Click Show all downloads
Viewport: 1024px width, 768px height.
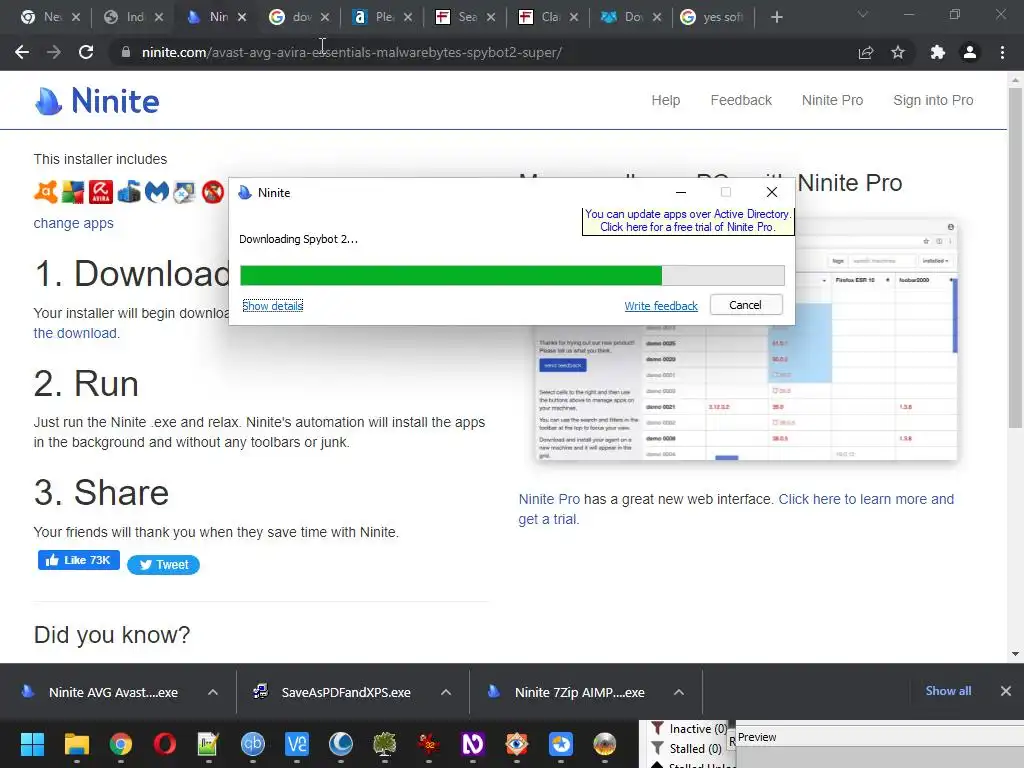[948, 691]
